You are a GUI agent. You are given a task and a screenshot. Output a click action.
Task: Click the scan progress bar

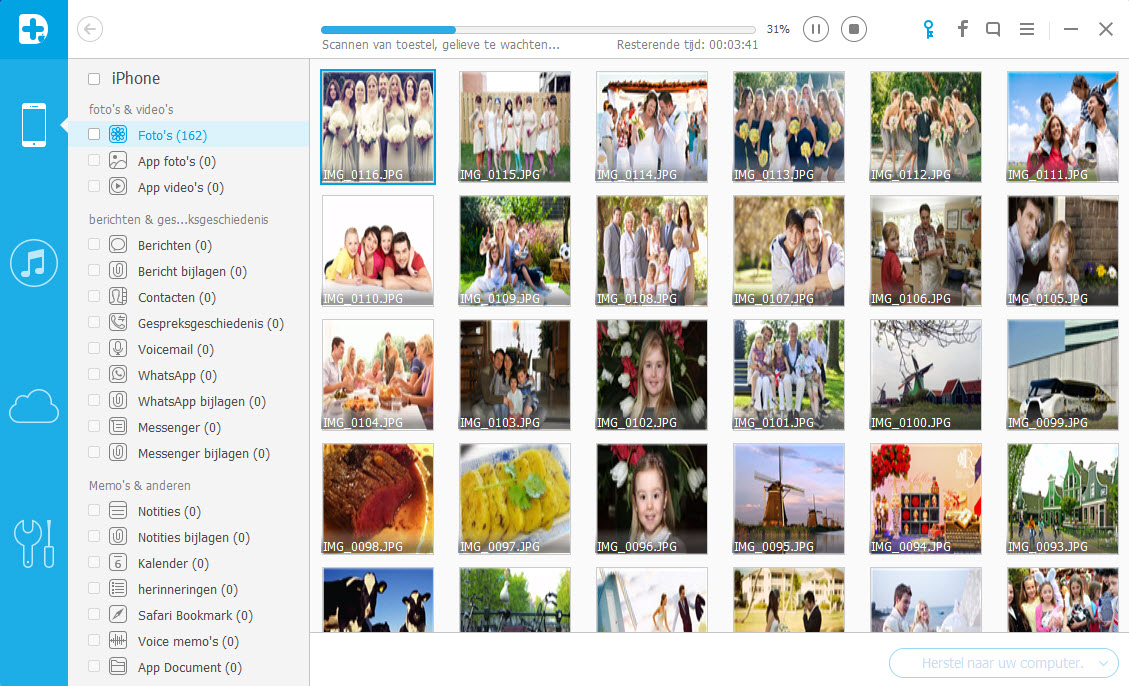[538, 30]
